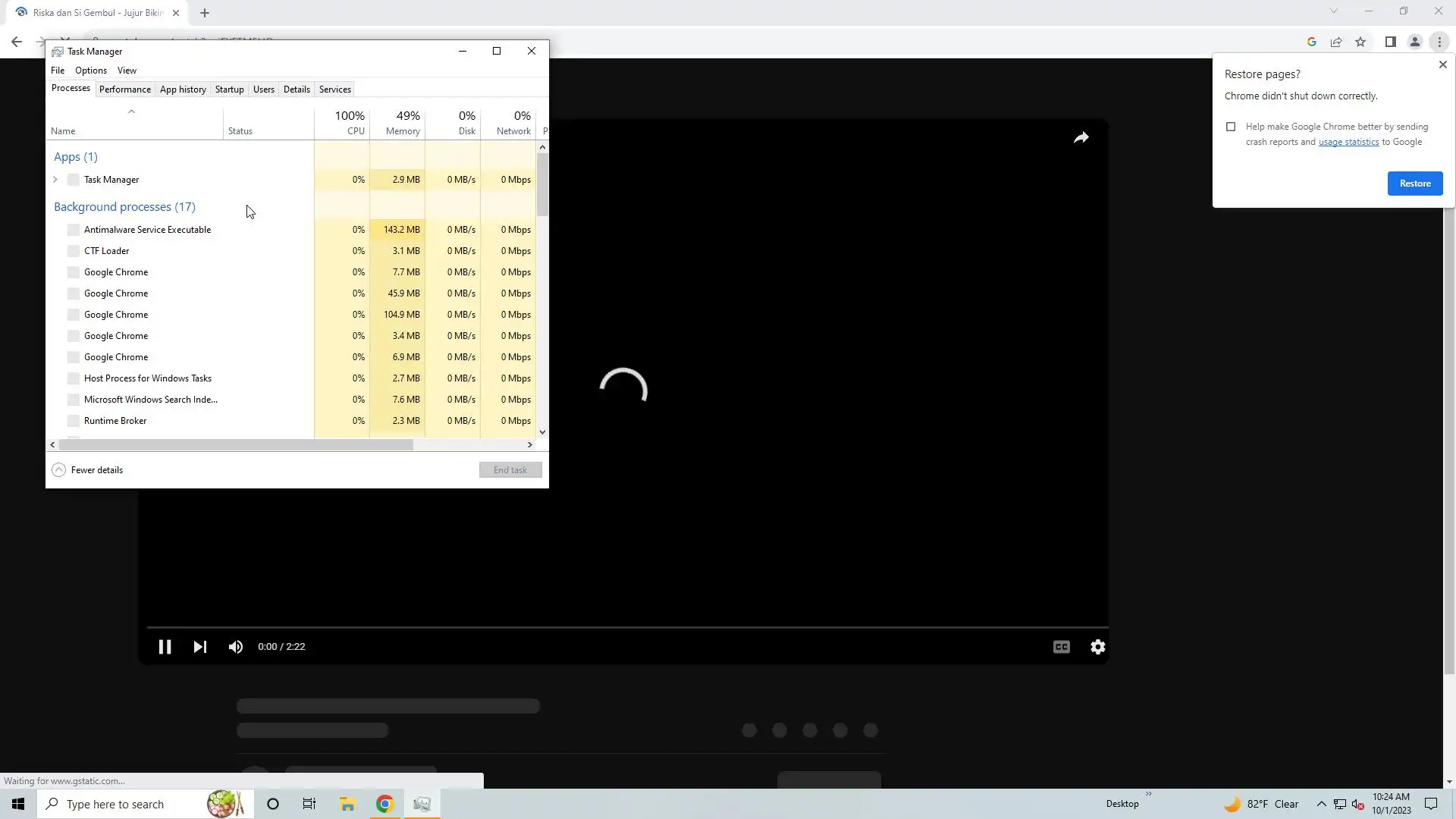Expand the Task Manager app entry

pos(55,180)
